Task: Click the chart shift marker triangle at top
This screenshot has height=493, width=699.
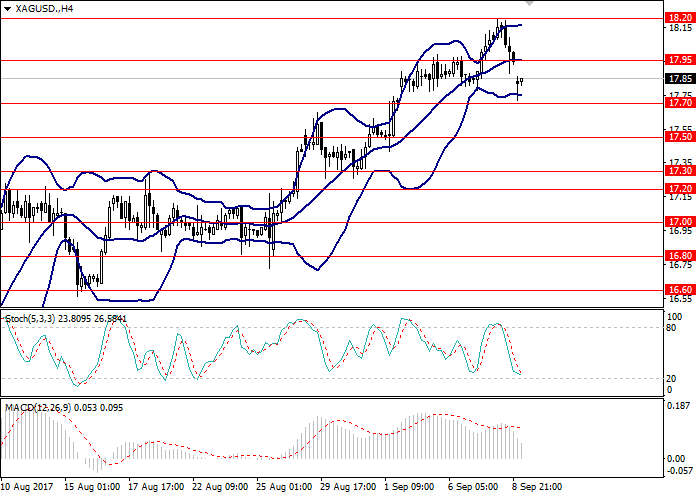Action: [529, 3]
